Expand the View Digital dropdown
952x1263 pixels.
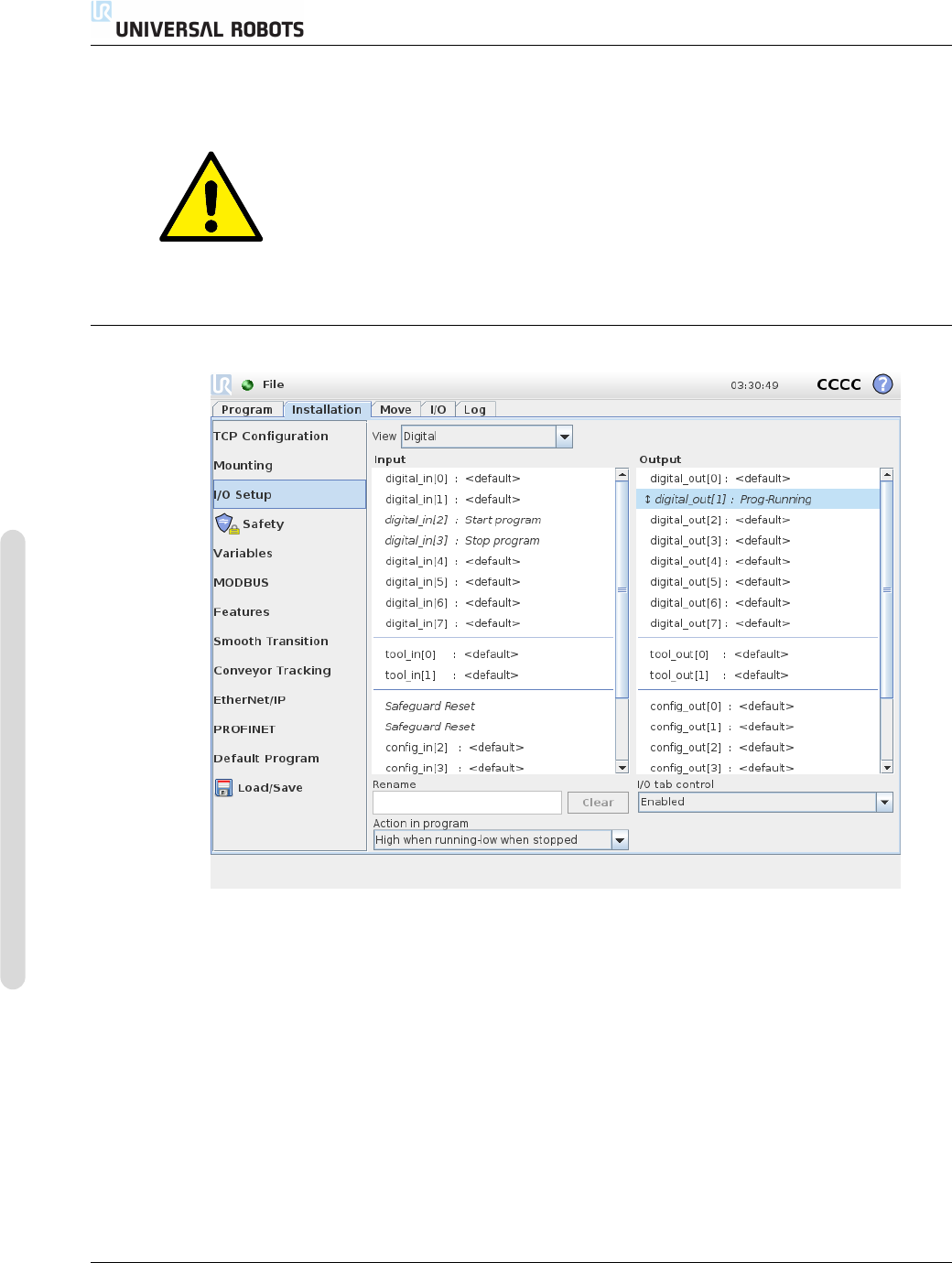coord(487,437)
